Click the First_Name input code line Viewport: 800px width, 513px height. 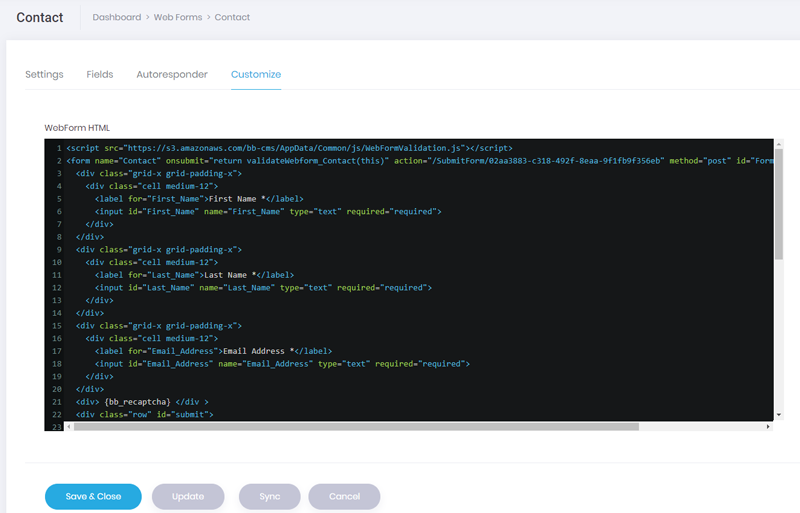[x=268, y=211]
